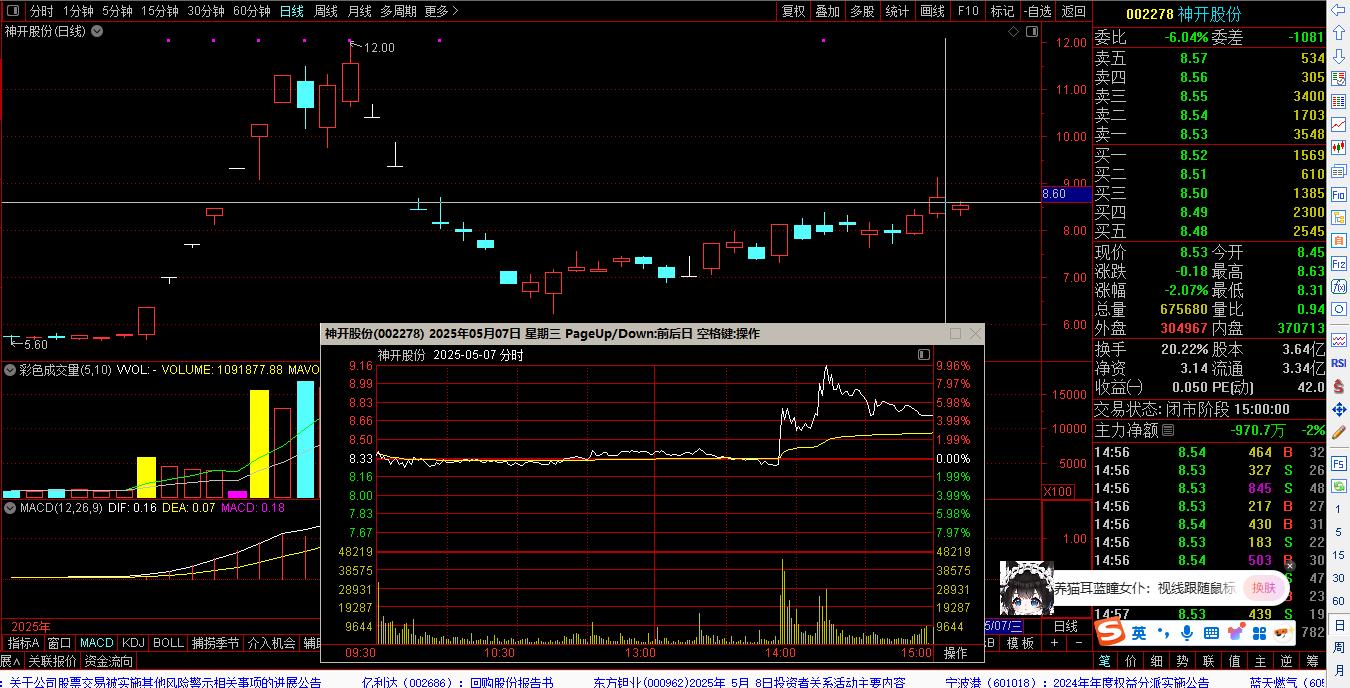Click the blue four-way move arrows icon

point(1339,410)
